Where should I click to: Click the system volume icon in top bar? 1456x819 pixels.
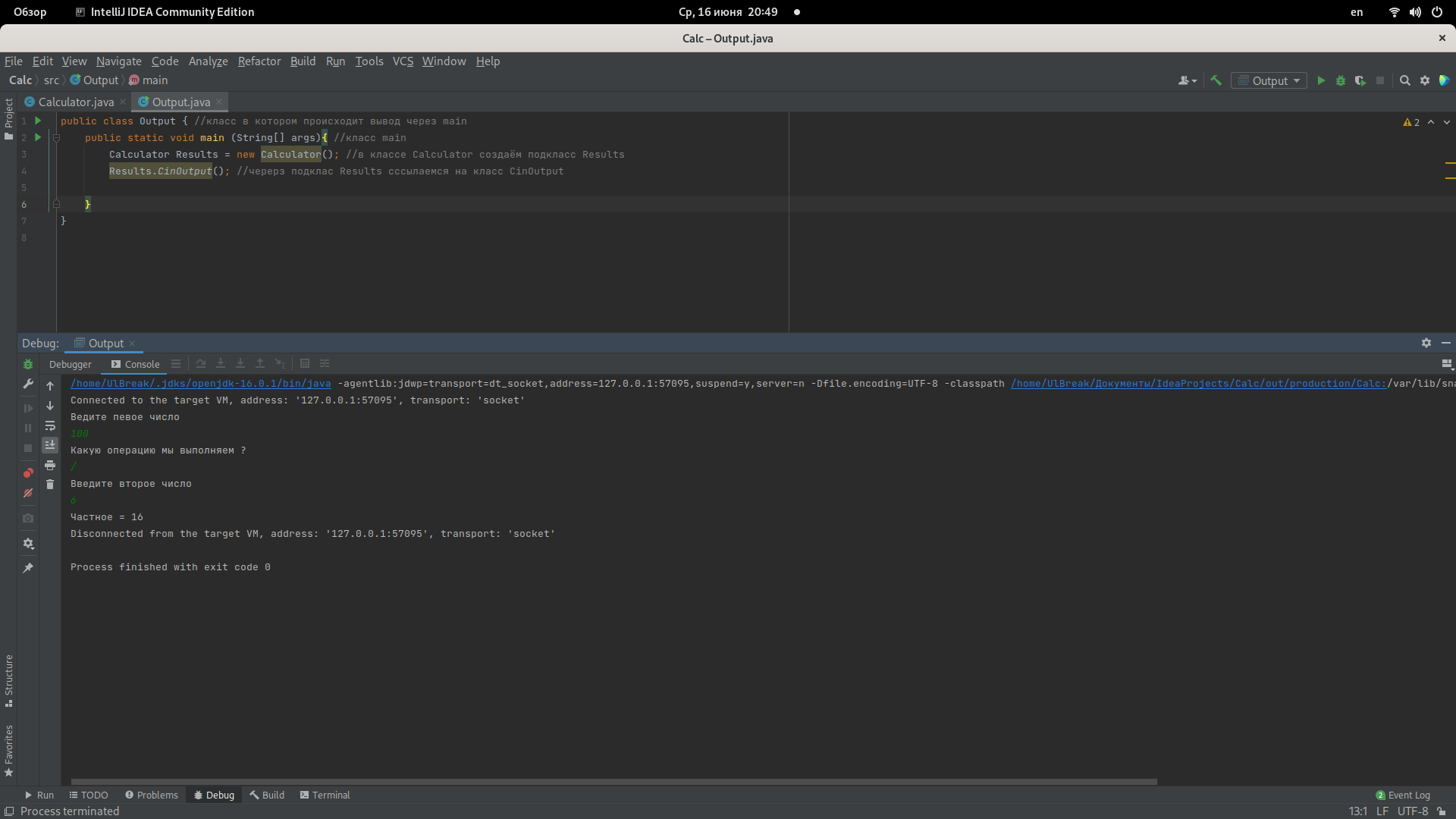[1415, 12]
